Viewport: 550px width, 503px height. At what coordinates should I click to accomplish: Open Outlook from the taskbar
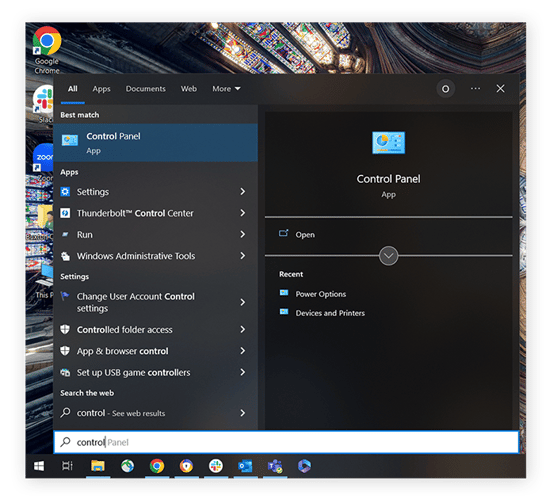click(x=245, y=466)
